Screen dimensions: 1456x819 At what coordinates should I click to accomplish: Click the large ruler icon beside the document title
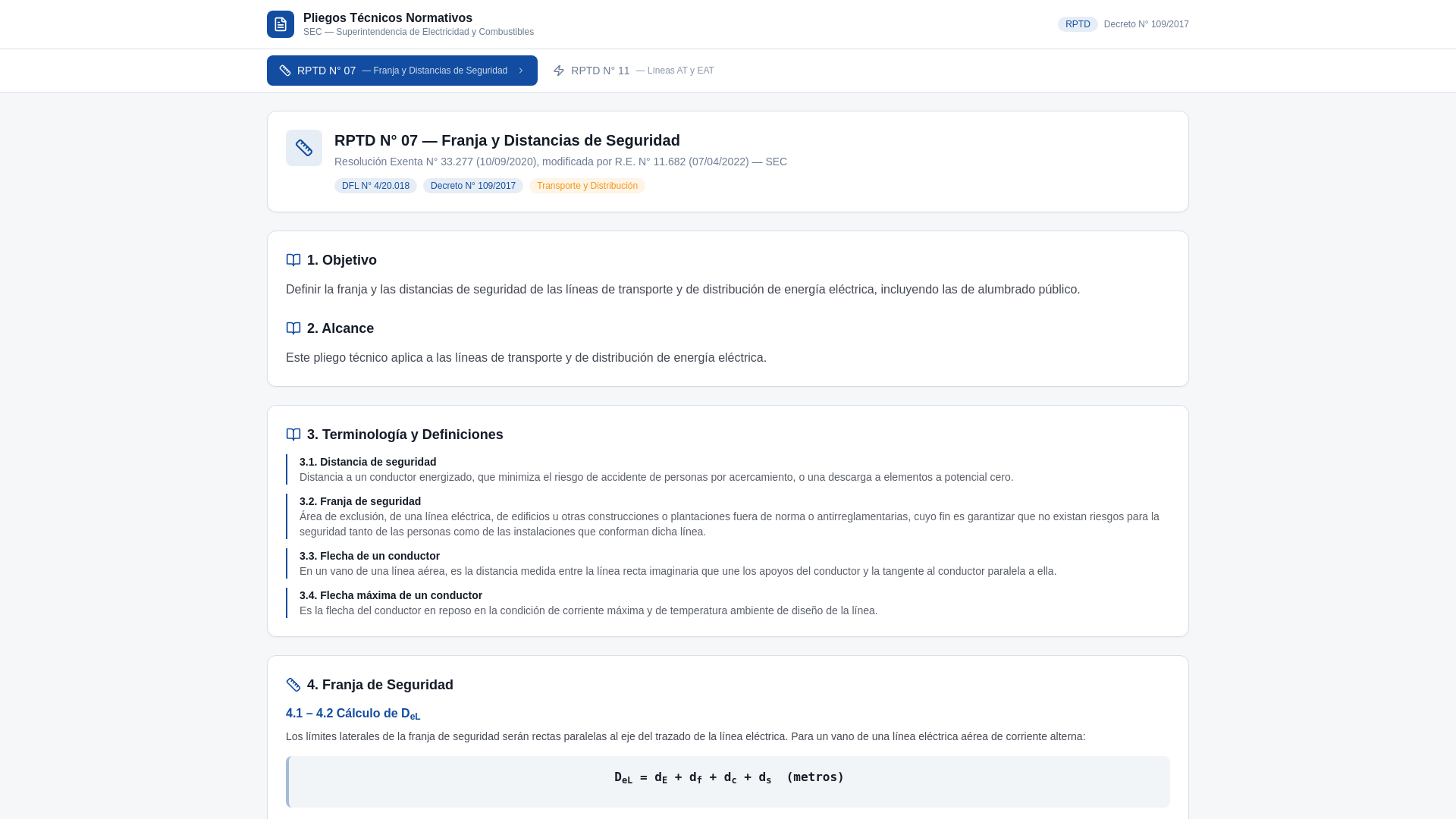[304, 148]
